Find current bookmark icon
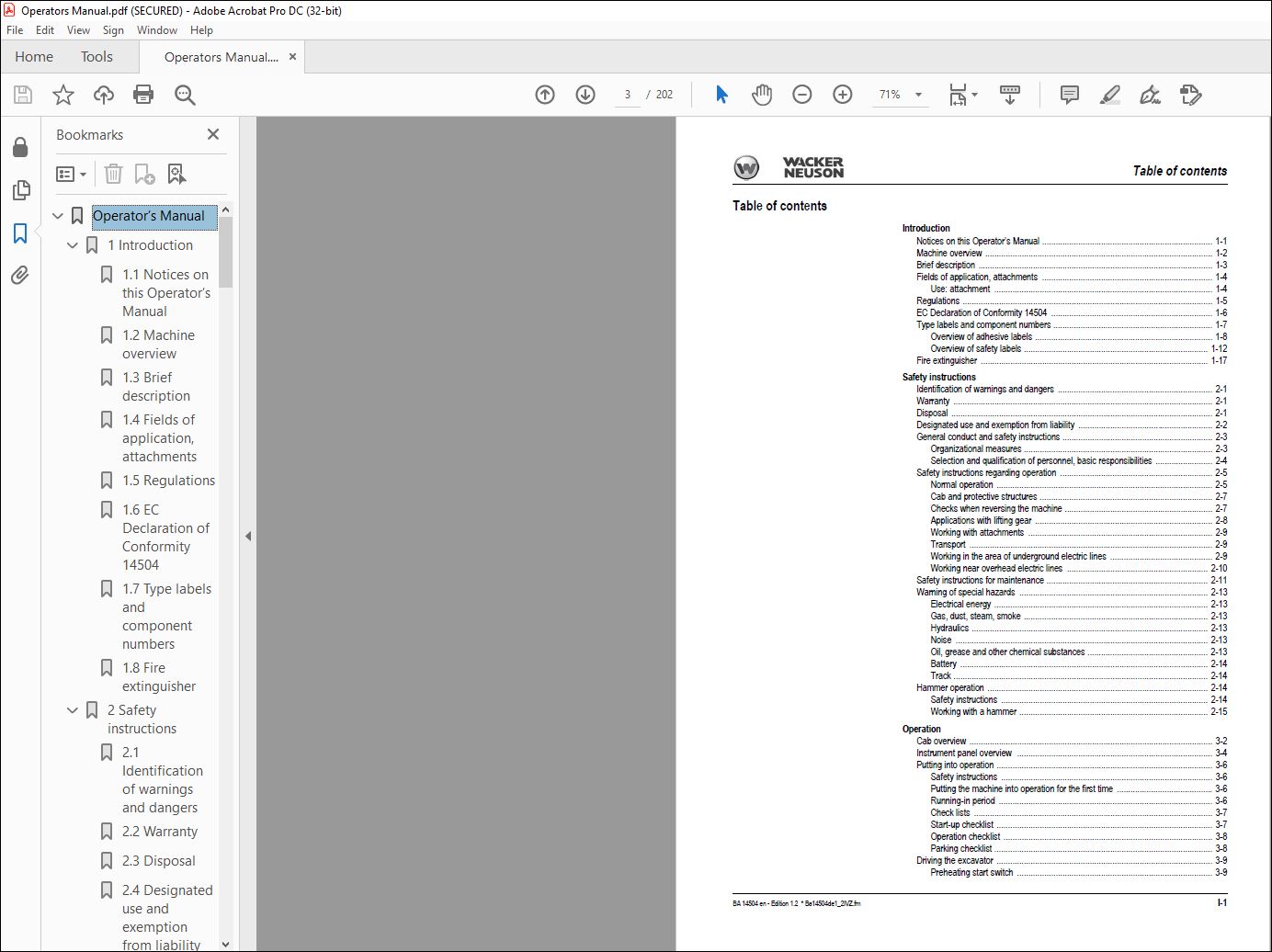Viewport: 1272px width, 952px height. coord(177,174)
